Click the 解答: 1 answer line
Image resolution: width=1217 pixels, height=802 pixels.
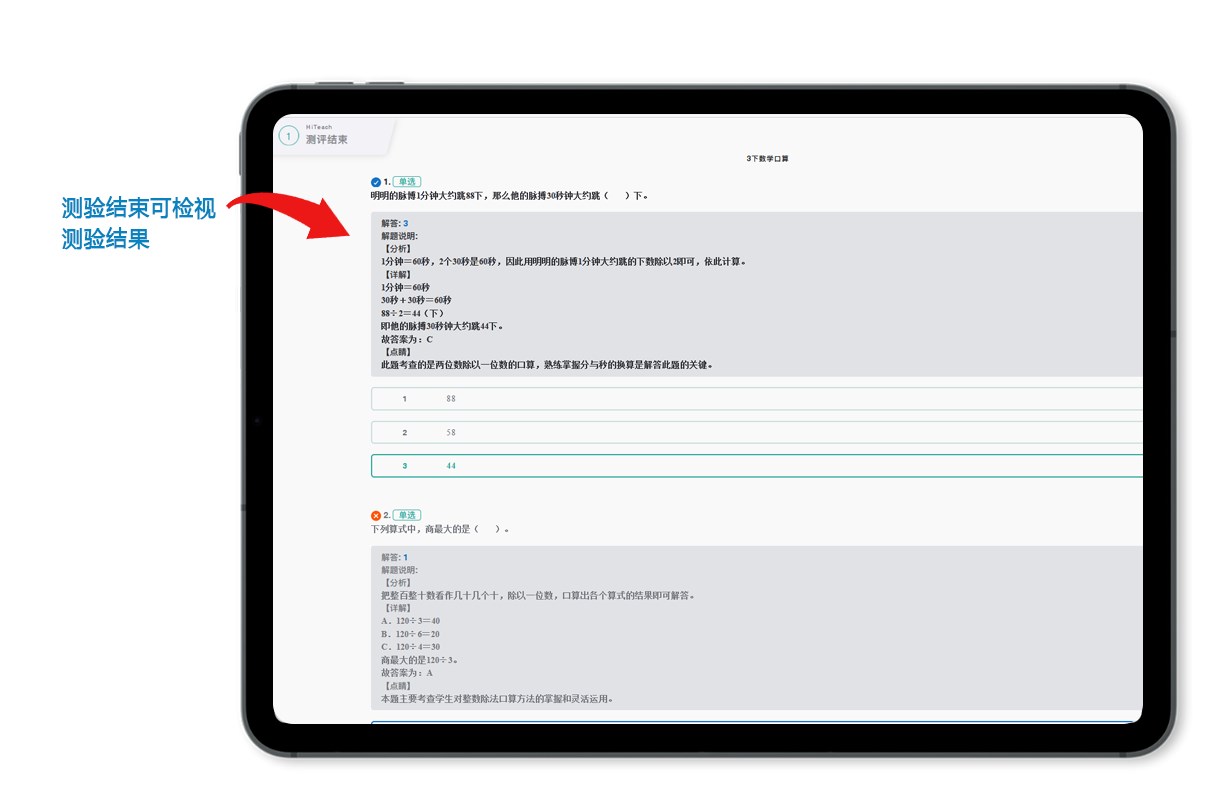pyautogui.click(x=394, y=557)
